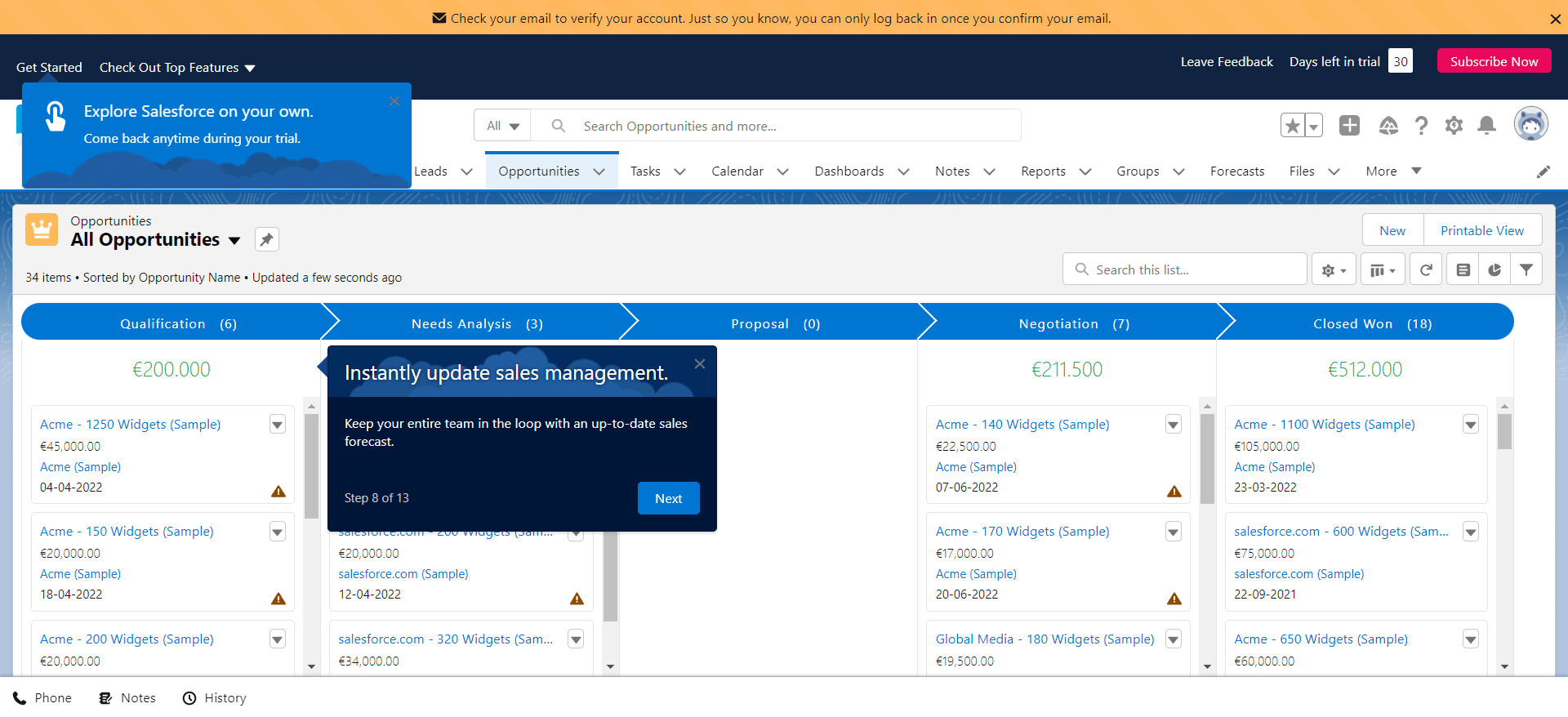Click Next in the walkthrough step
1568x717 pixels.
pos(668,498)
